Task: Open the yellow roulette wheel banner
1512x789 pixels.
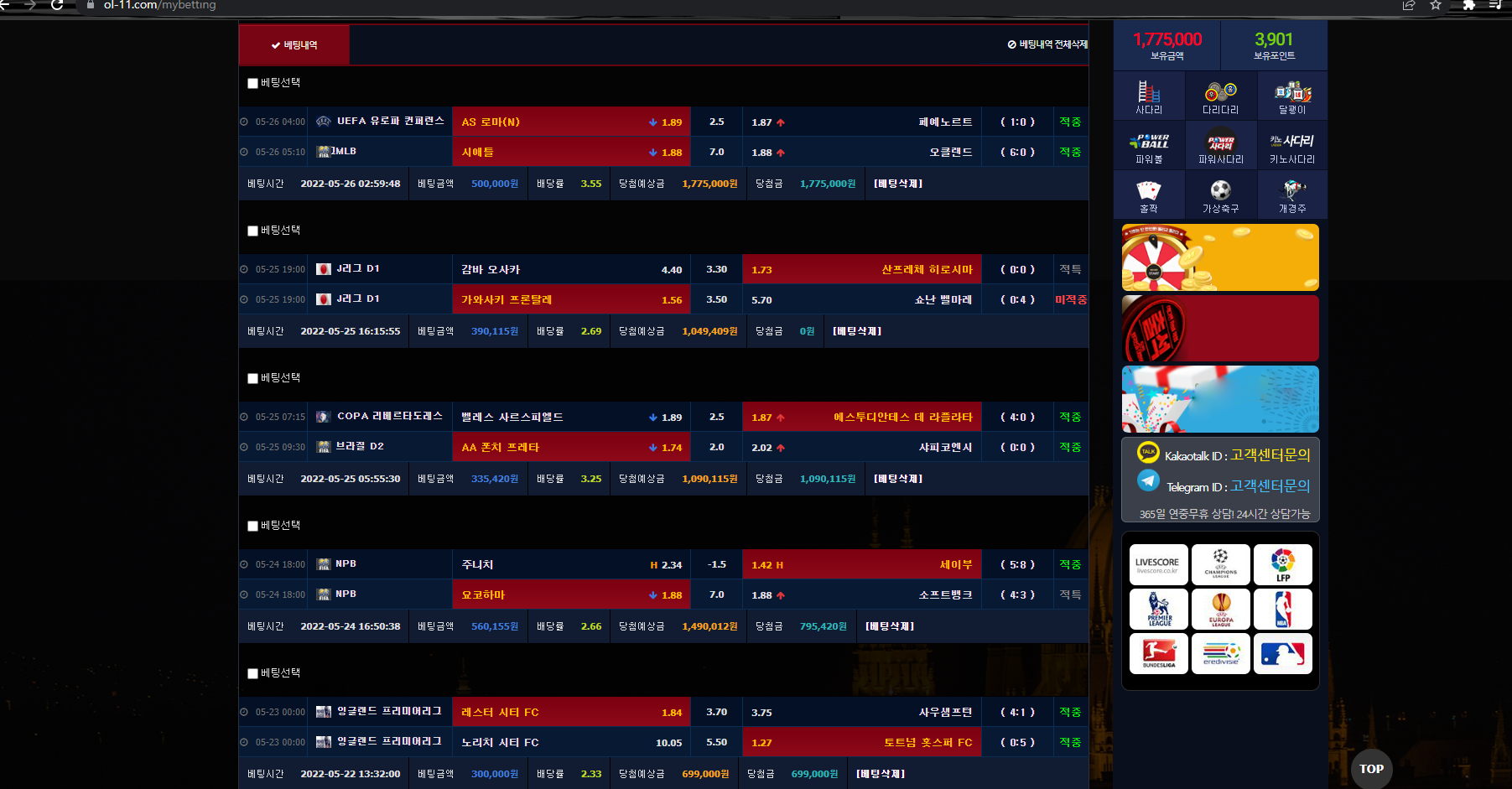Action: point(1220,257)
